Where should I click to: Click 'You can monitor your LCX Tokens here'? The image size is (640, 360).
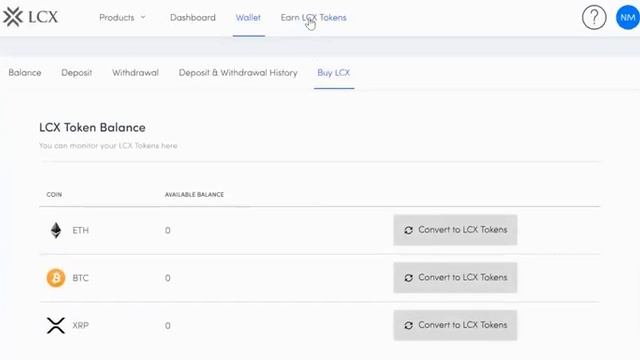coord(108,146)
